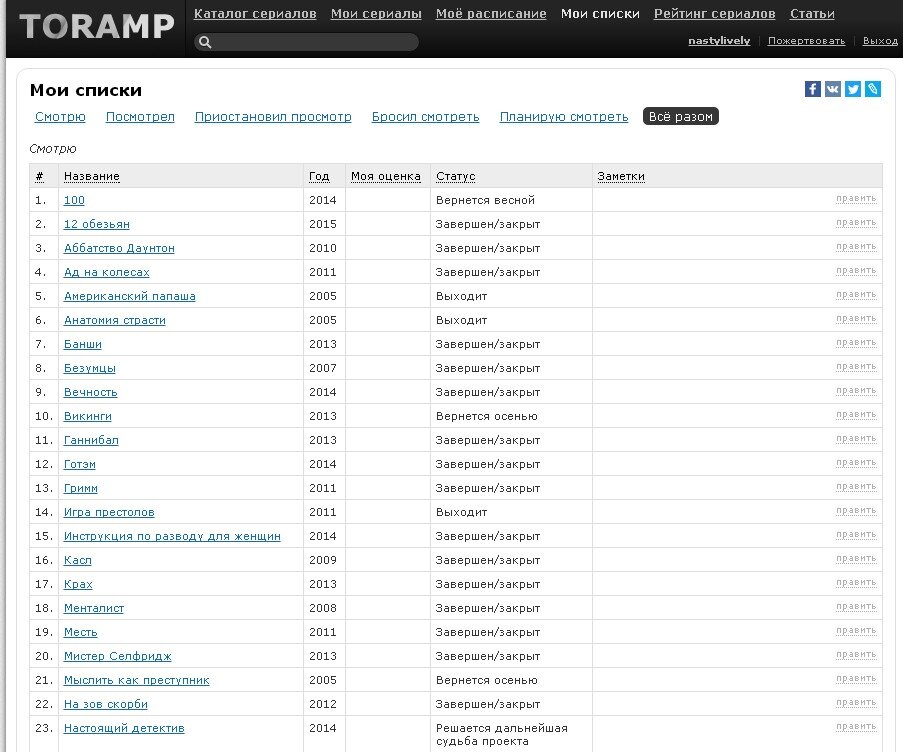903x752 pixels.
Task: Open Мои сериалы menu
Action: click(x=376, y=14)
